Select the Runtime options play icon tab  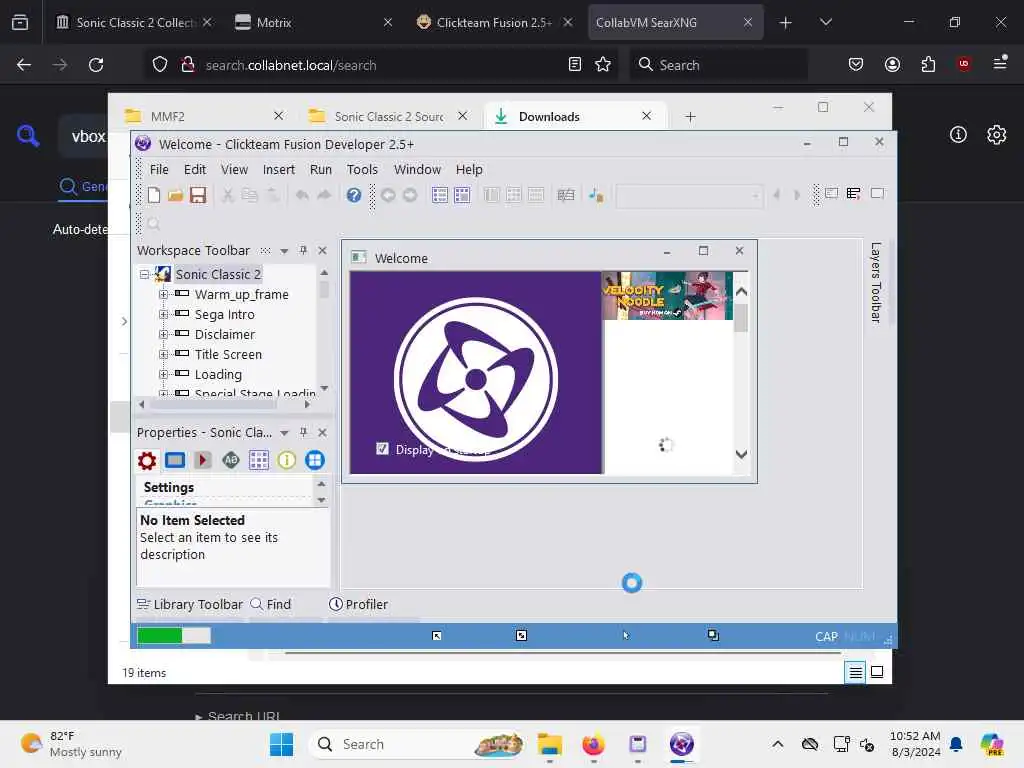(202, 460)
